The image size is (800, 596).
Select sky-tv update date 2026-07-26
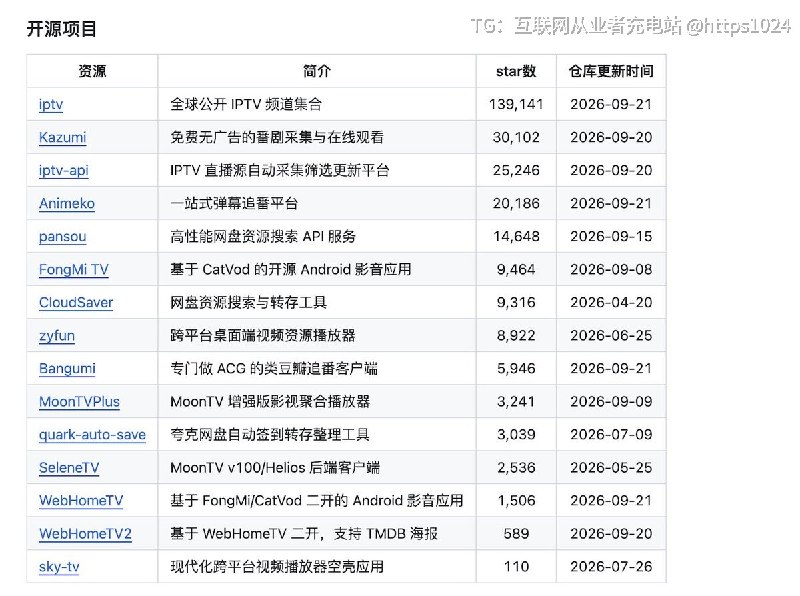[x=611, y=567]
